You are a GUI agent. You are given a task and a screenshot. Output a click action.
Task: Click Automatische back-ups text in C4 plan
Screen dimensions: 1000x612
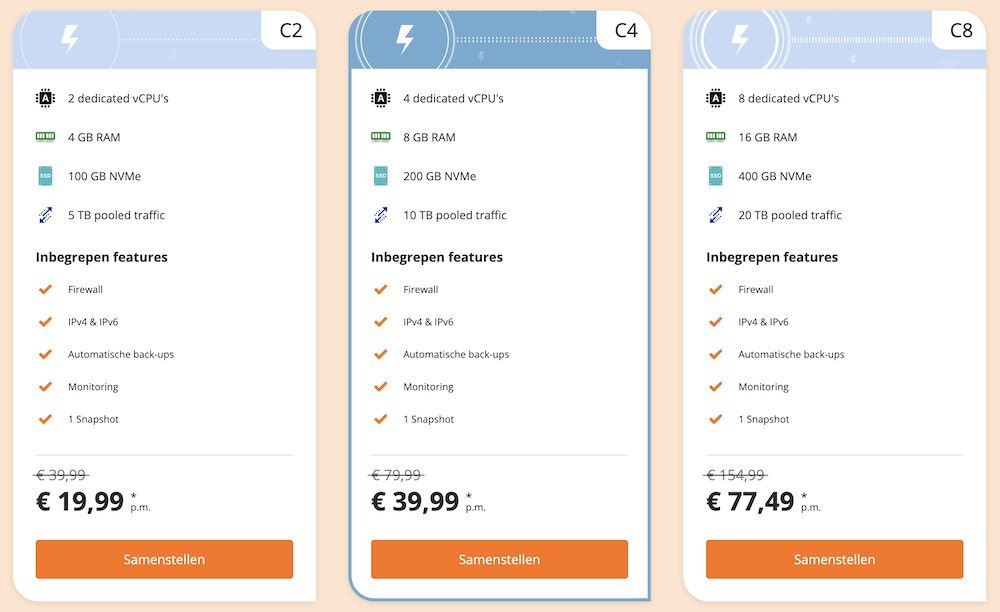[456, 355]
